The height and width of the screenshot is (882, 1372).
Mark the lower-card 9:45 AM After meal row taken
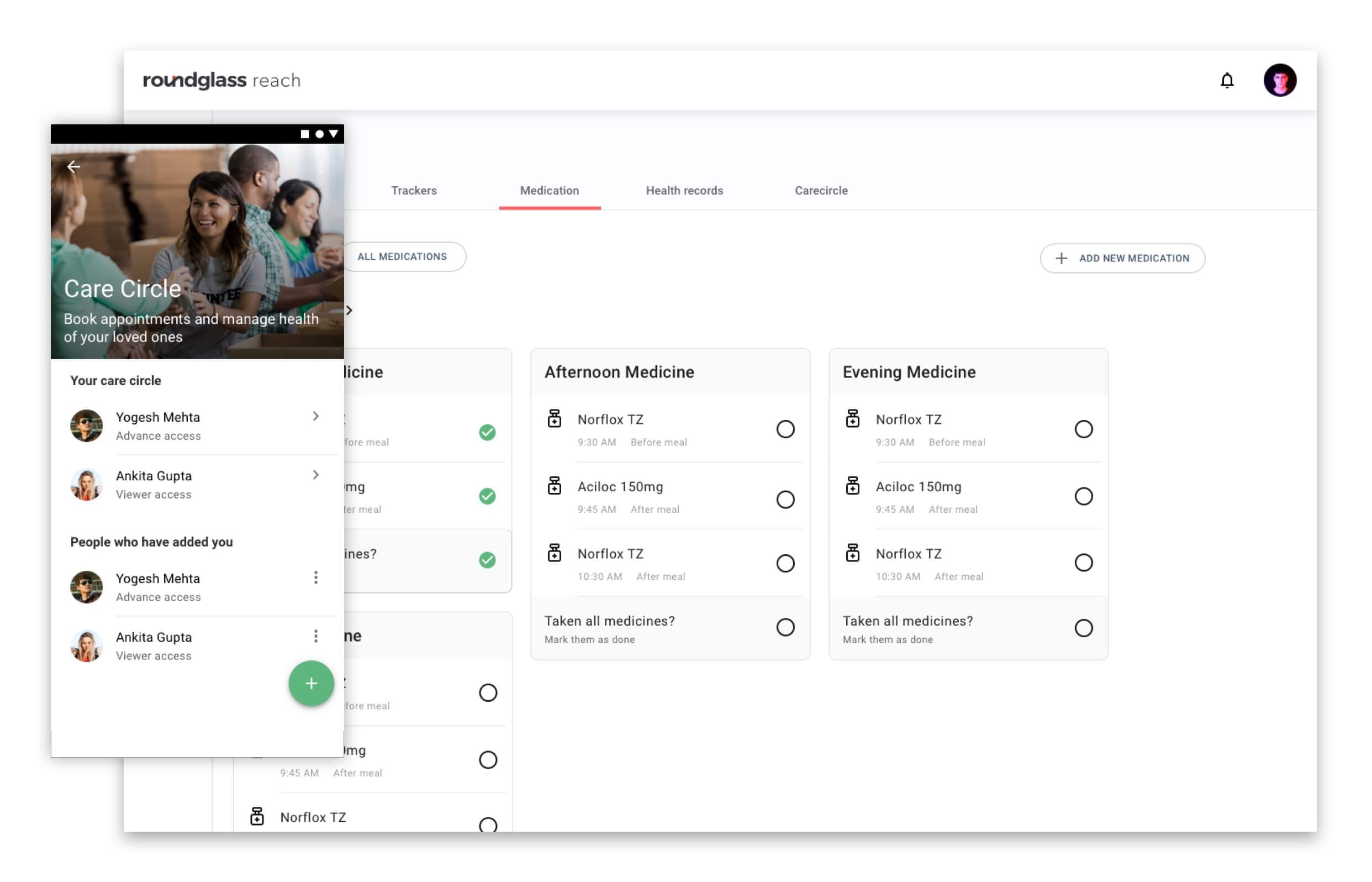(x=488, y=760)
